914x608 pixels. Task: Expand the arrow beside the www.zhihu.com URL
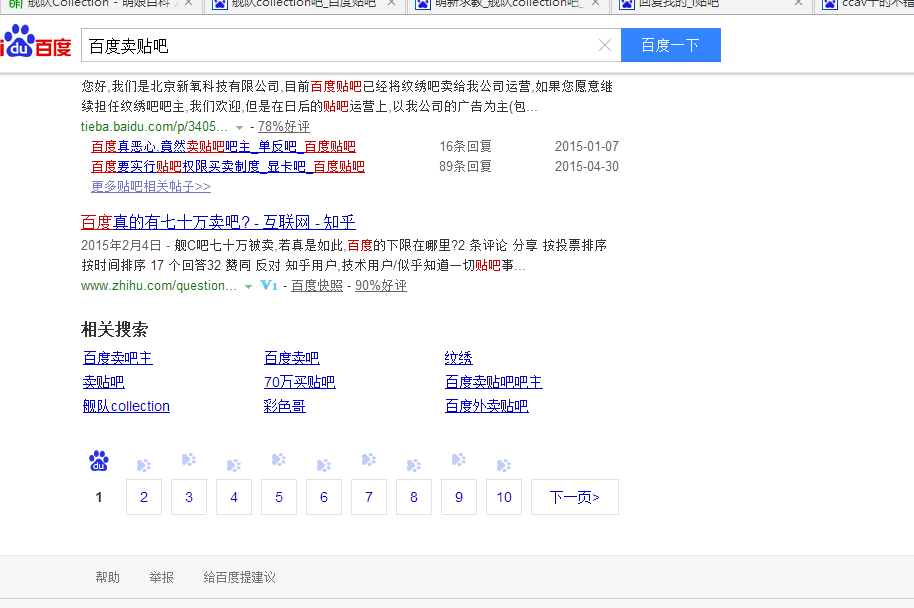(248, 286)
